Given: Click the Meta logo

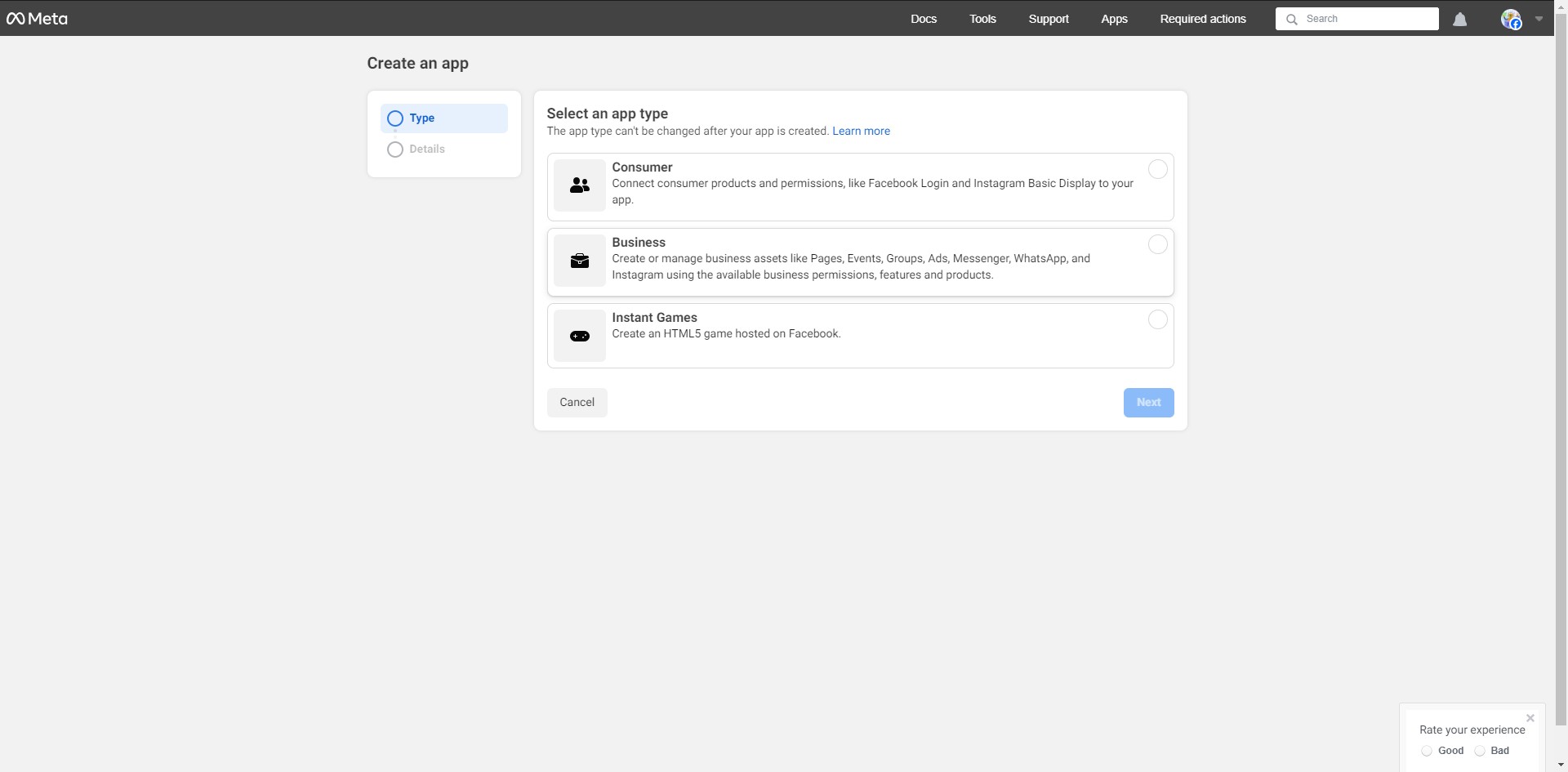Looking at the screenshot, I should click(37, 18).
